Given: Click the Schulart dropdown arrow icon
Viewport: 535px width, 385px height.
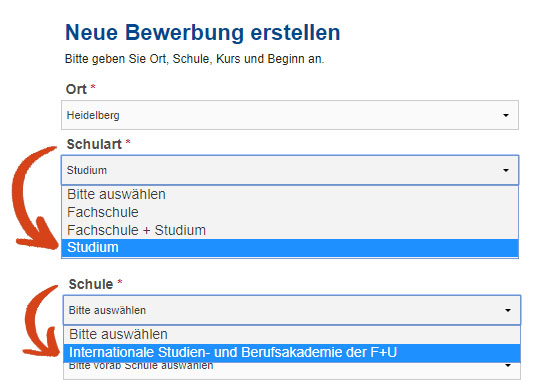Looking at the screenshot, I should click(506, 170).
